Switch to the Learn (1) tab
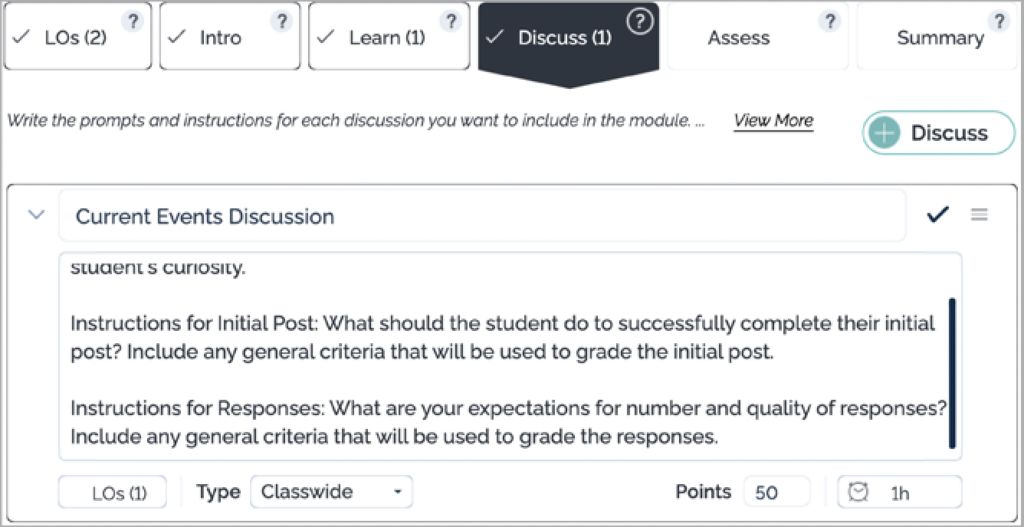Viewport: 1024px width, 527px height. click(389, 37)
